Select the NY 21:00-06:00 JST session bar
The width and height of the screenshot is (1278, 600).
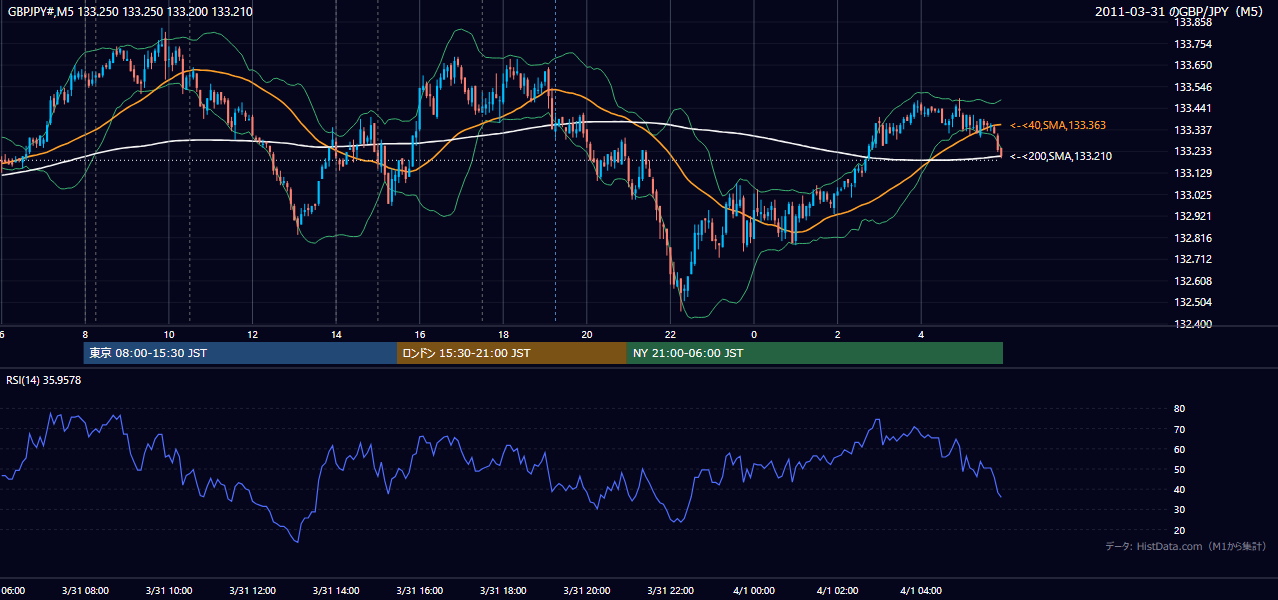(815, 353)
